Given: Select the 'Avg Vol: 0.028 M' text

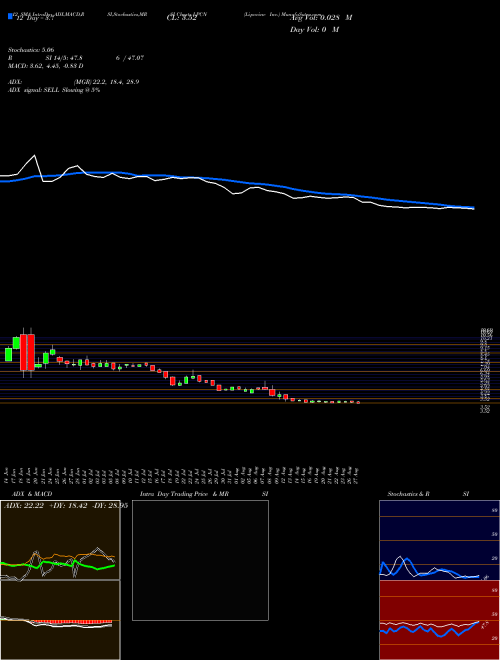Looking at the screenshot, I should (321, 18).
